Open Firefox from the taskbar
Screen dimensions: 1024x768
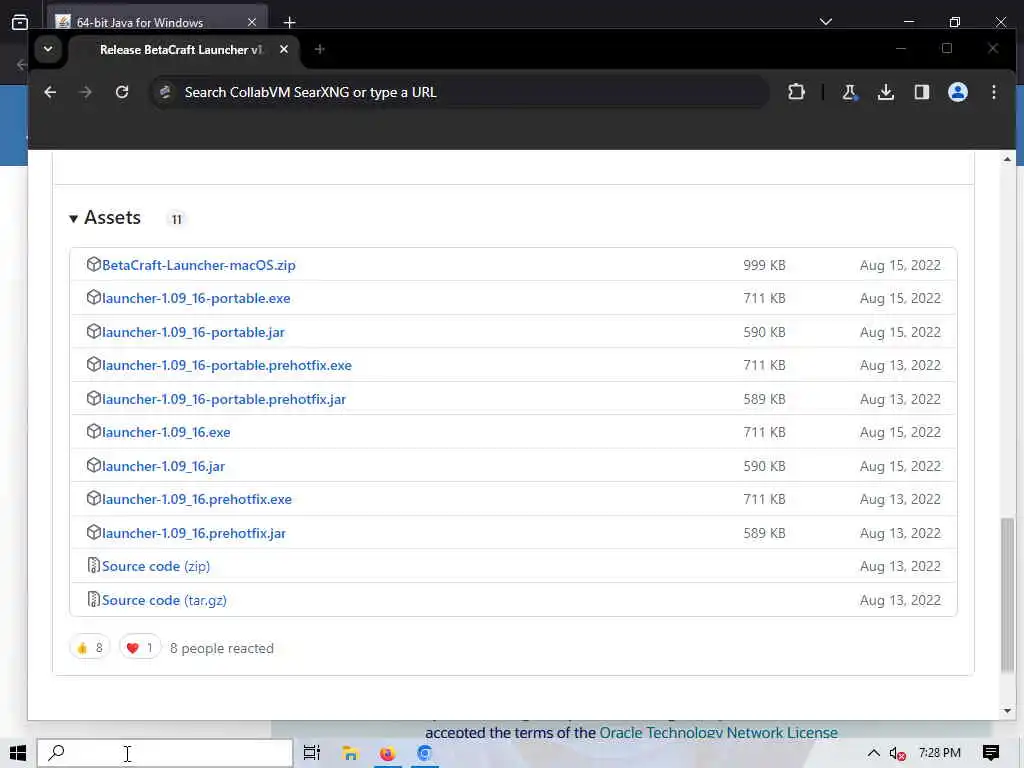pos(387,753)
